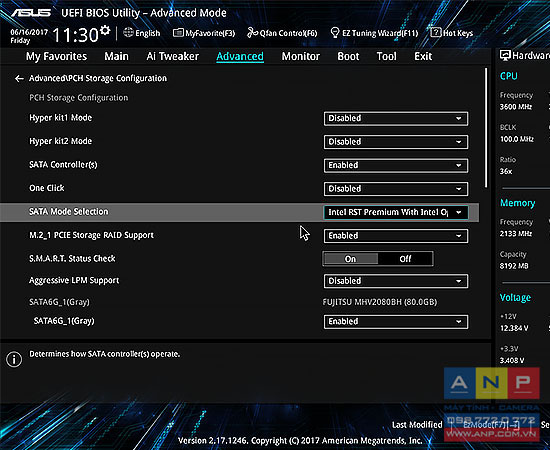Click the MyFavorite(F3) label
This screenshot has width=550, height=450.
pyautogui.click(x=210, y=33)
